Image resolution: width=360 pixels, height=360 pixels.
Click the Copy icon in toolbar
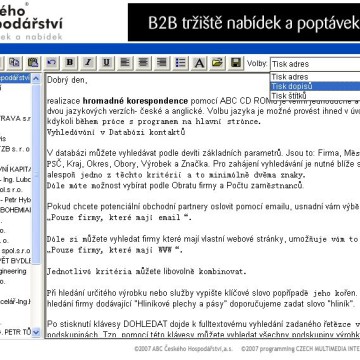pyautogui.click(x=14, y=63)
